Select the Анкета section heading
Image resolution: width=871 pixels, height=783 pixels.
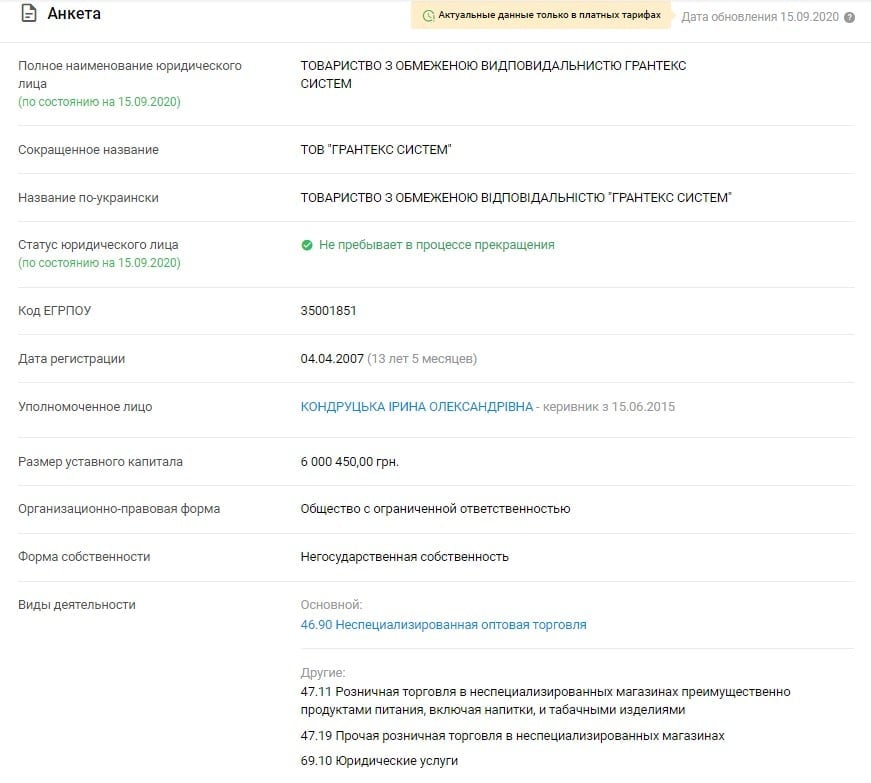[74, 15]
